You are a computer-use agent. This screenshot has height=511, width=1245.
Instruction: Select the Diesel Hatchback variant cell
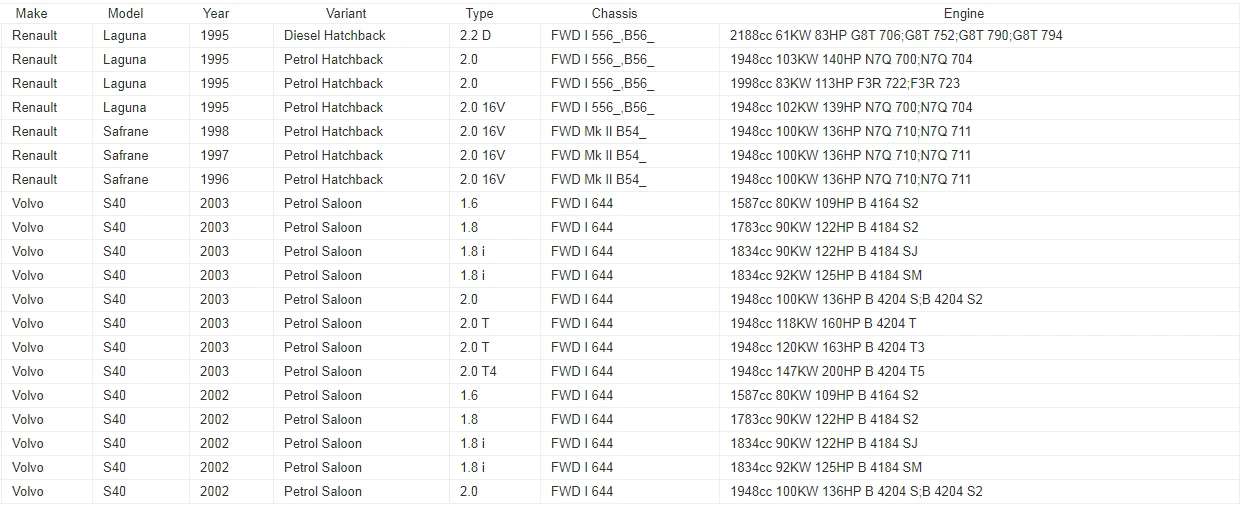click(334, 35)
